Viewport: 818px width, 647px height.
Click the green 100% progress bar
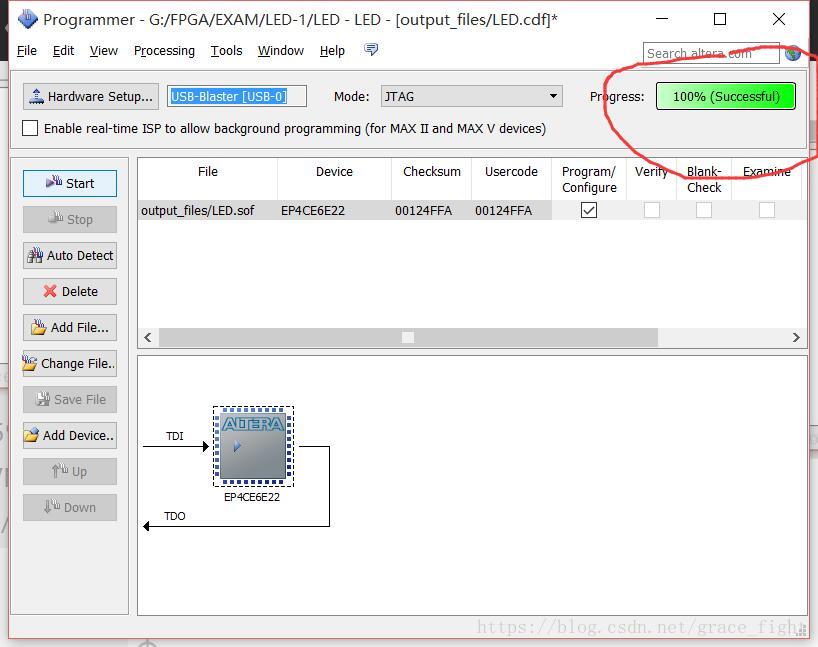click(x=724, y=96)
